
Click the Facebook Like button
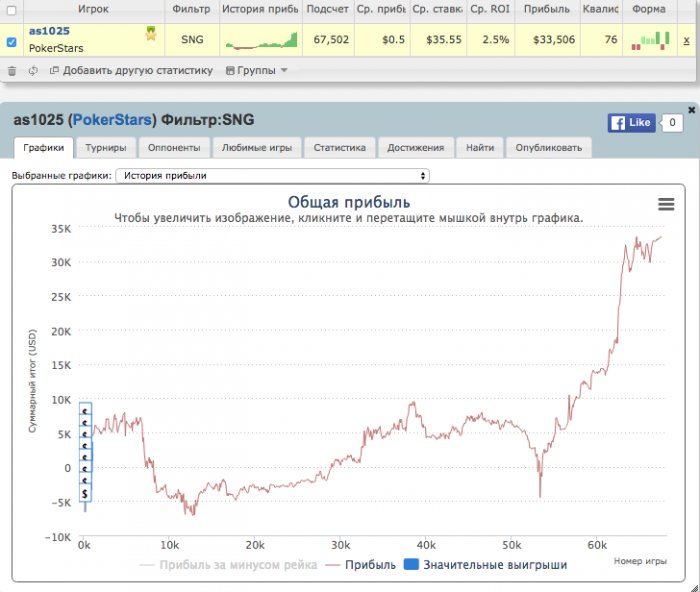tap(631, 123)
